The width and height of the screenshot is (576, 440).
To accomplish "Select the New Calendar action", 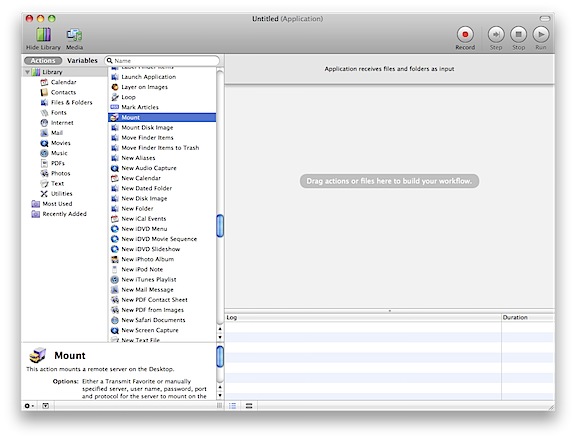I will [162, 178].
